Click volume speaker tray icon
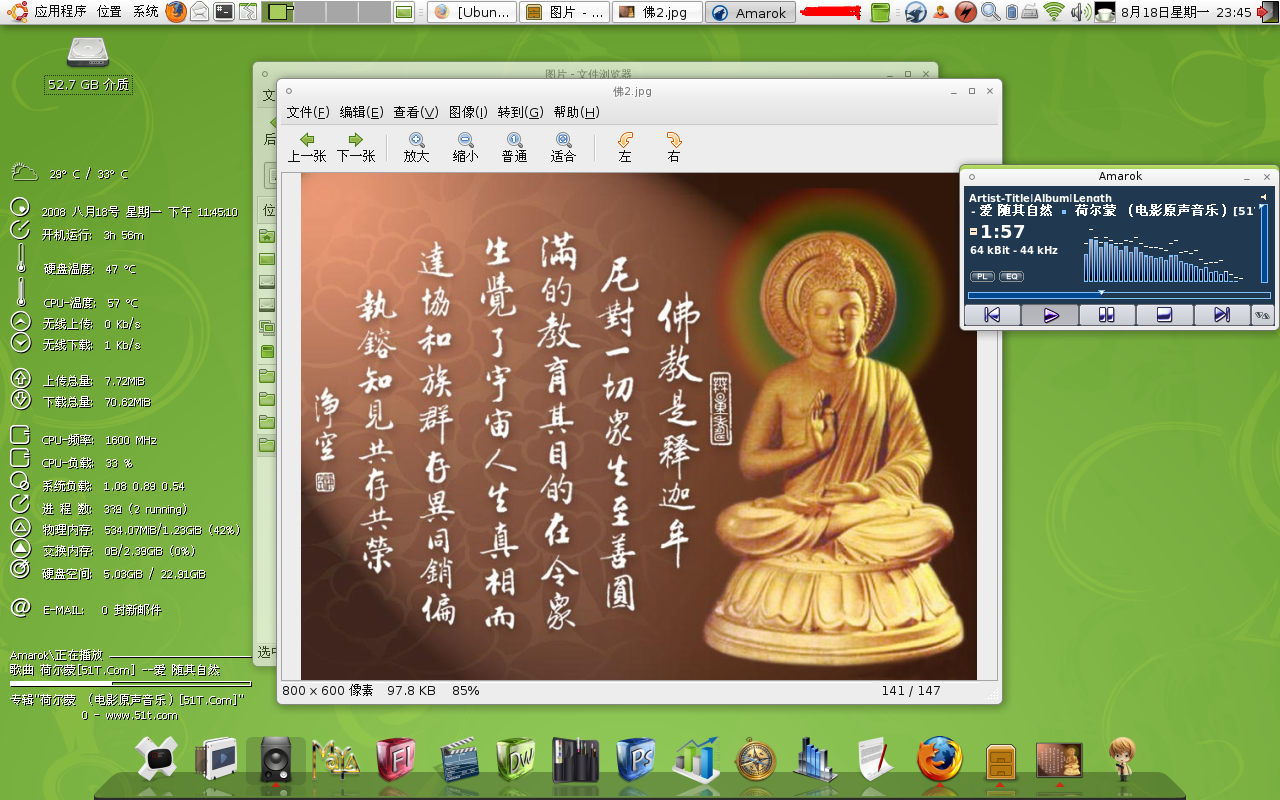Screen dimensions: 1280x800 click(1080, 12)
